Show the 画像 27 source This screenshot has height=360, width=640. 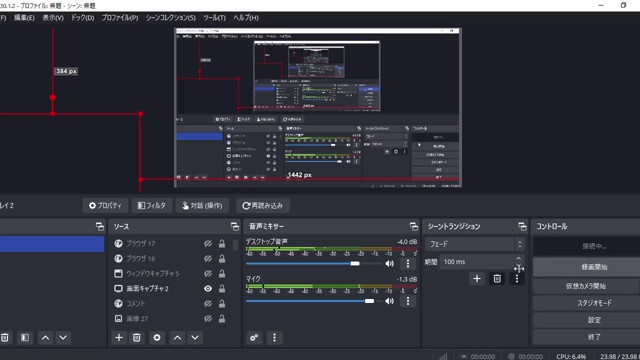pyautogui.click(x=208, y=318)
